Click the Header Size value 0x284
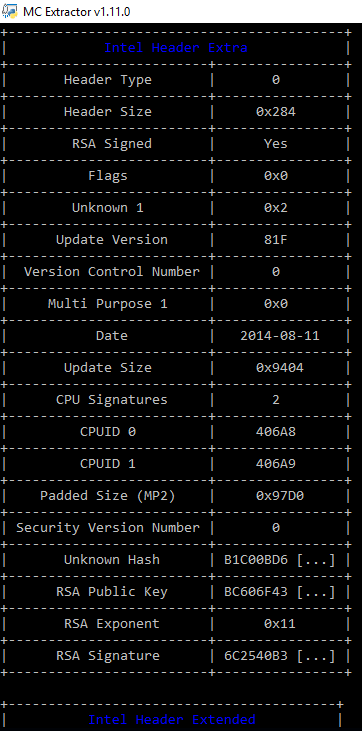This screenshot has height=731, width=362. coord(276,112)
